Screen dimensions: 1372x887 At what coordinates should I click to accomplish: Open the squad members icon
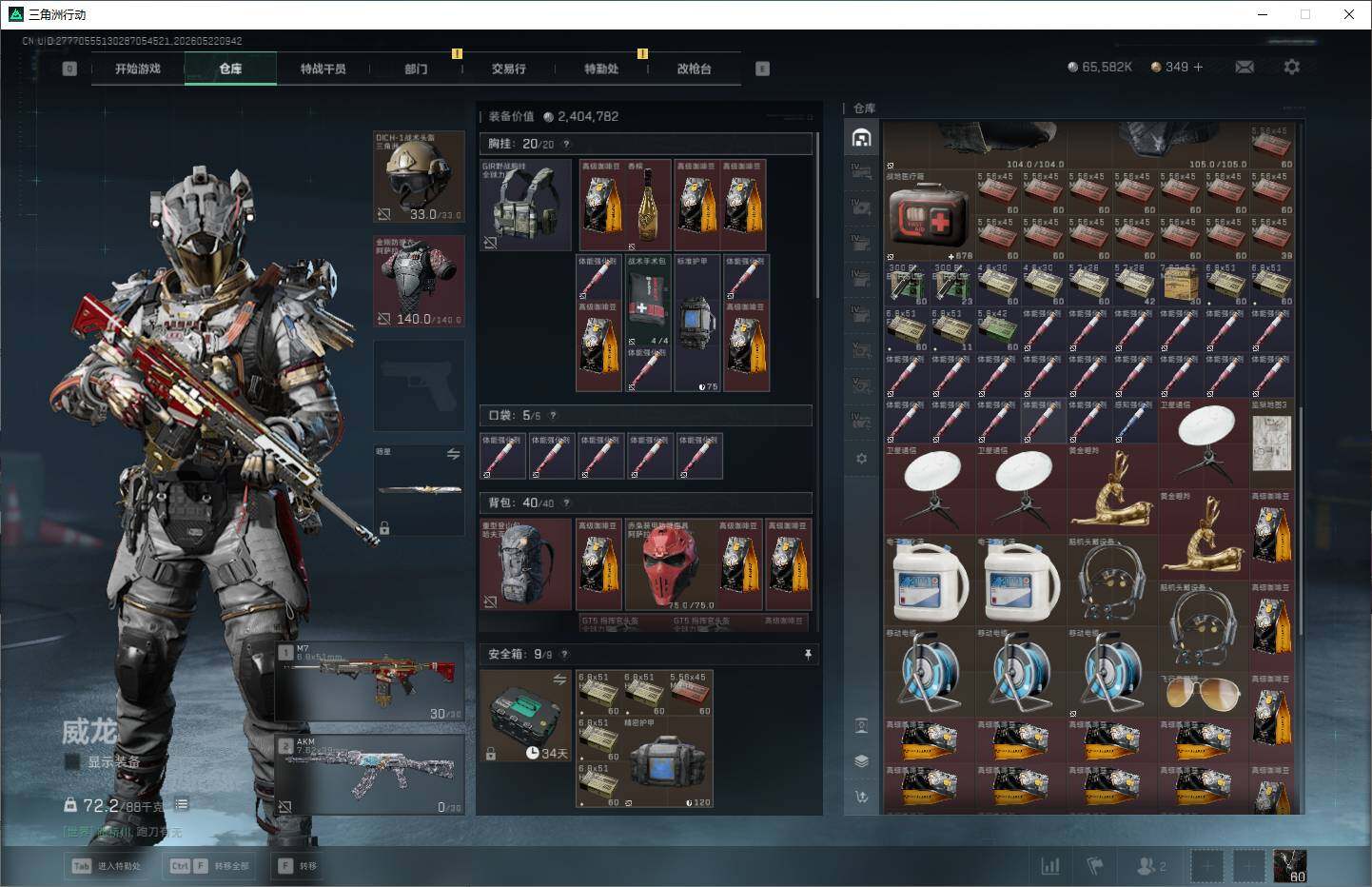[x=1151, y=866]
